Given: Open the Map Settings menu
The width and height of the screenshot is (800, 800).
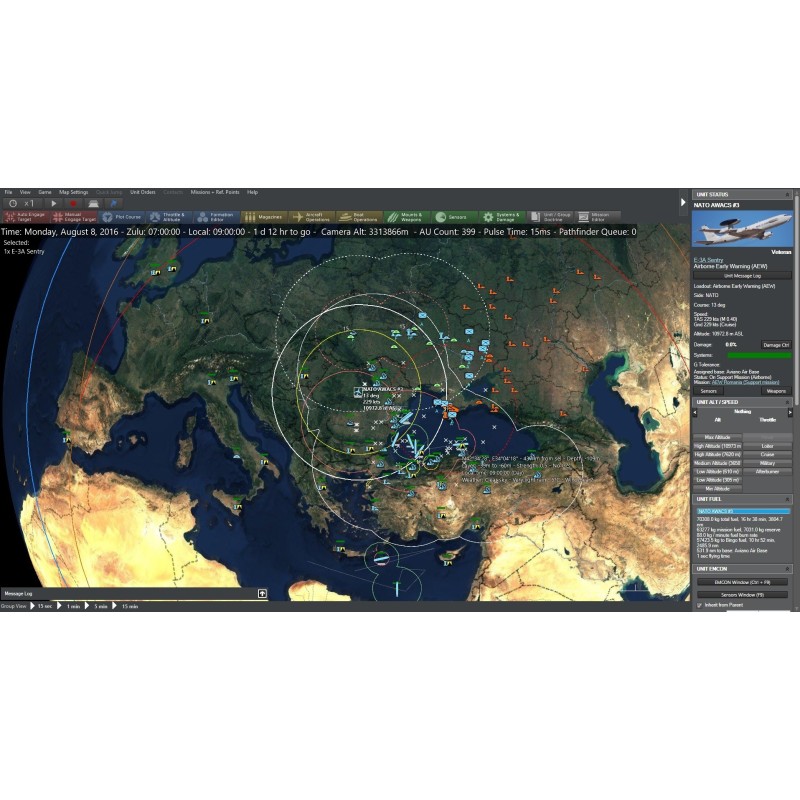Looking at the screenshot, I should coord(73,192).
